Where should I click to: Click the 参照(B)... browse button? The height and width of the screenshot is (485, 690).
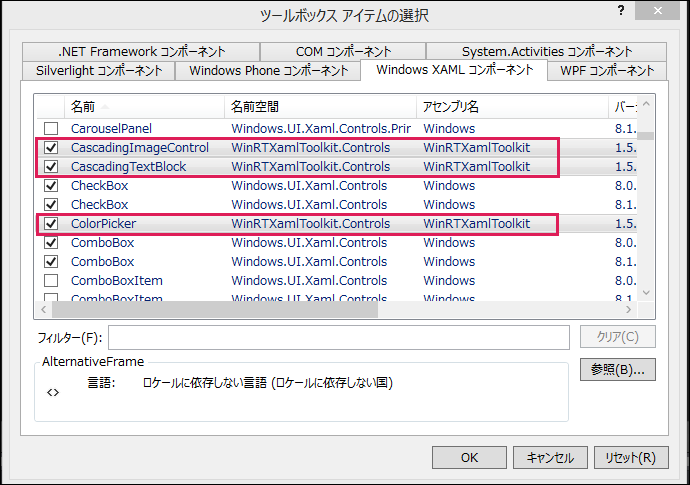(x=617, y=369)
